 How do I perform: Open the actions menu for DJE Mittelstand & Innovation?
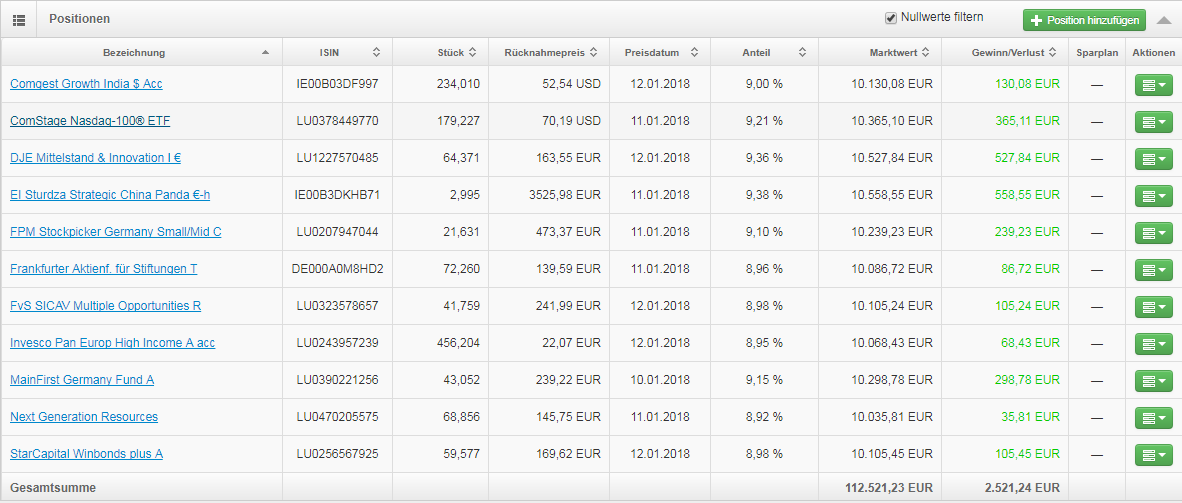coord(1153,158)
